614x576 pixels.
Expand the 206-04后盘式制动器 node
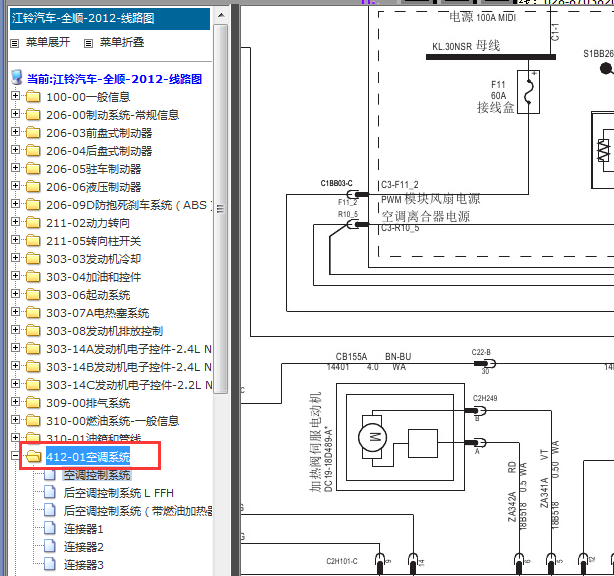point(15,150)
